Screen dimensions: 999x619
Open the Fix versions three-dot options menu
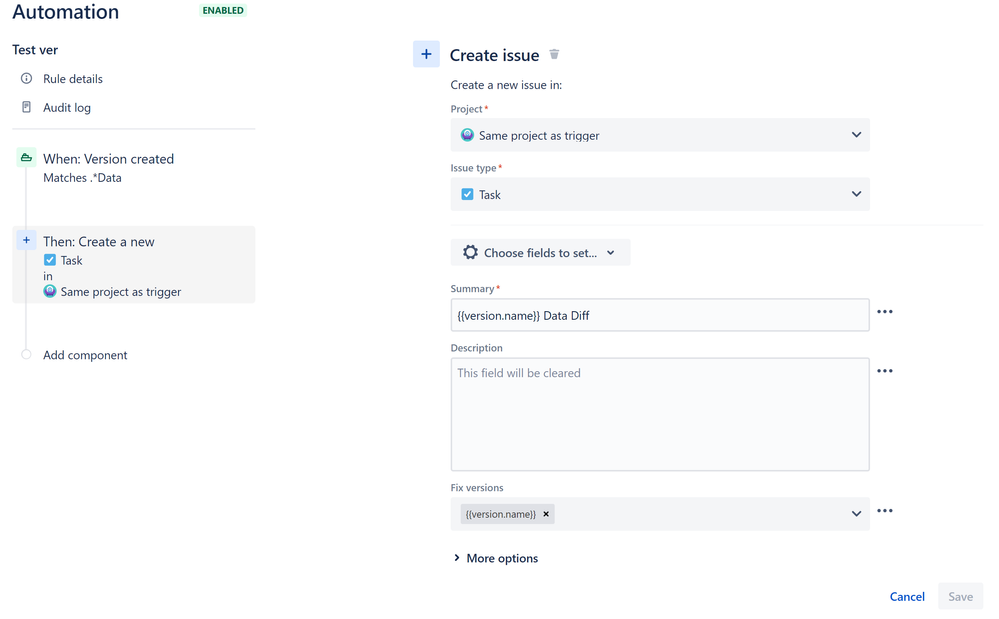[884, 511]
